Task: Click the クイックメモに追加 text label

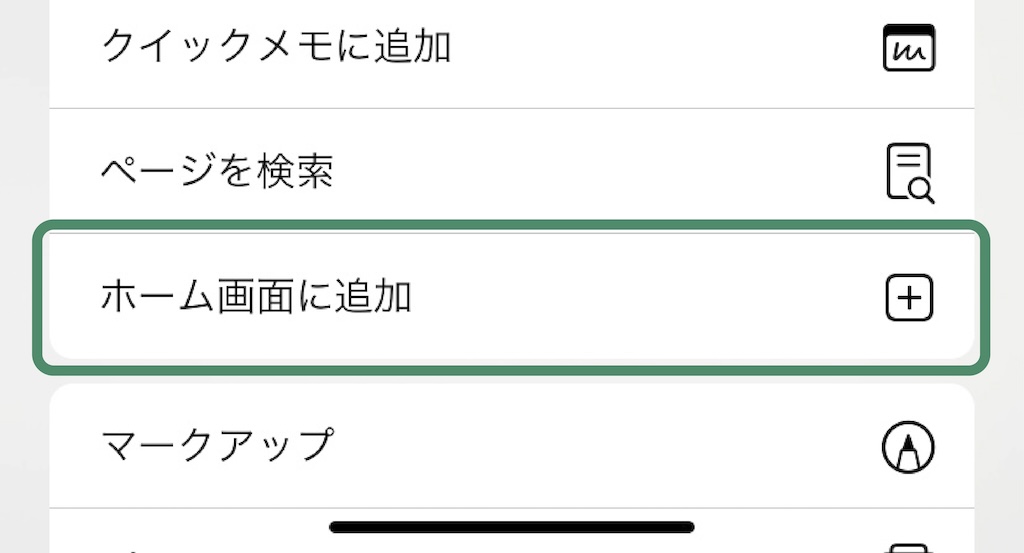Action: [x=276, y=48]
